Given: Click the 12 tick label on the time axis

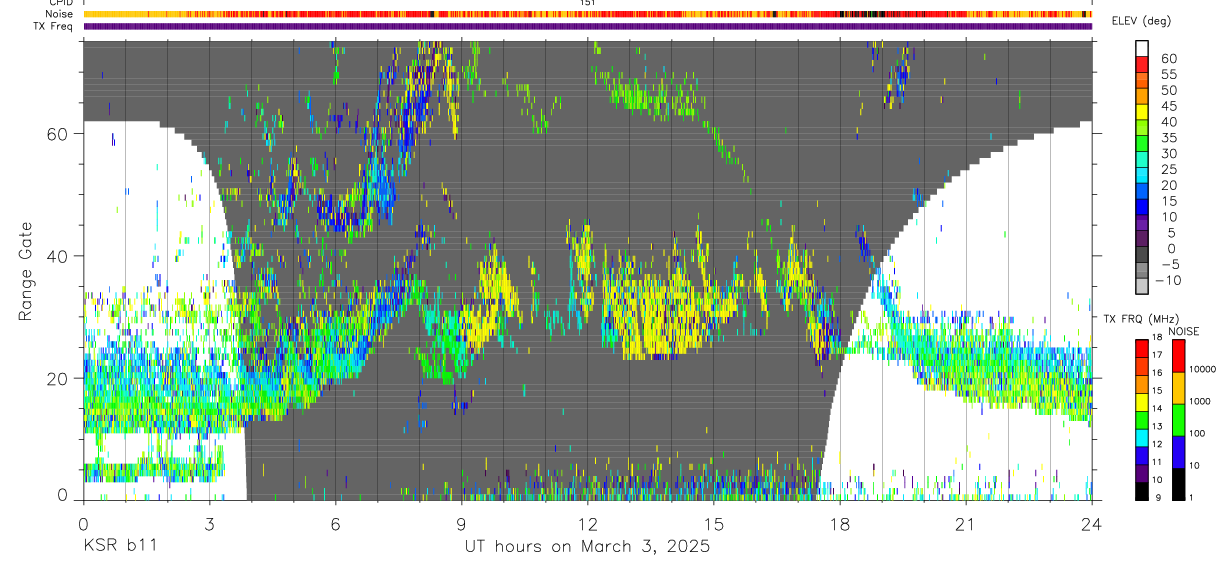Looking at the screenshot, I should pos(587,523).
